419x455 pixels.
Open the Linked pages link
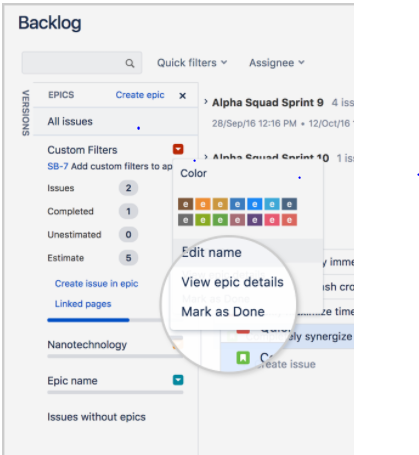pos(83,304)
